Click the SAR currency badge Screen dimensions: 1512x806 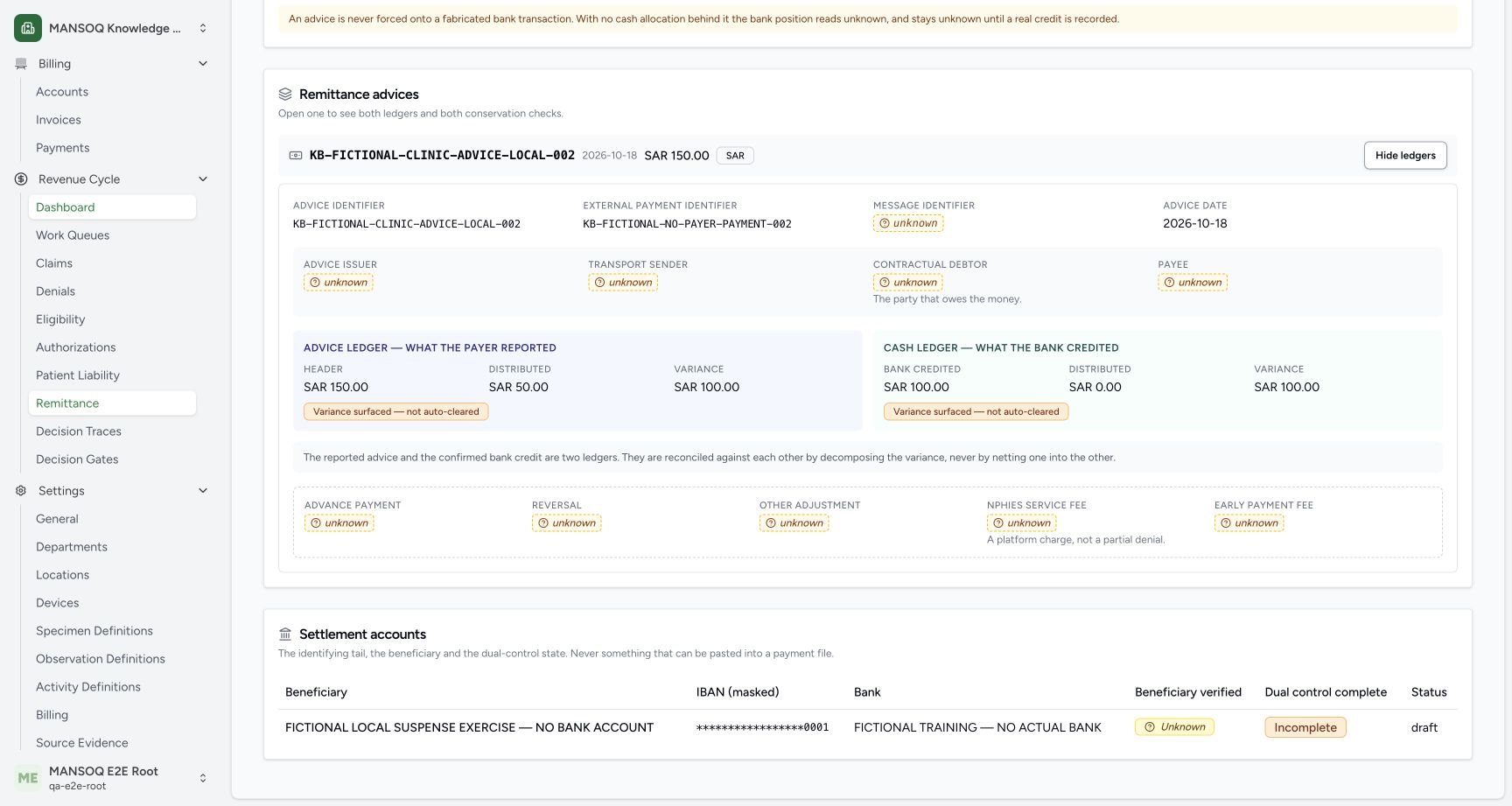pos(735,156)
